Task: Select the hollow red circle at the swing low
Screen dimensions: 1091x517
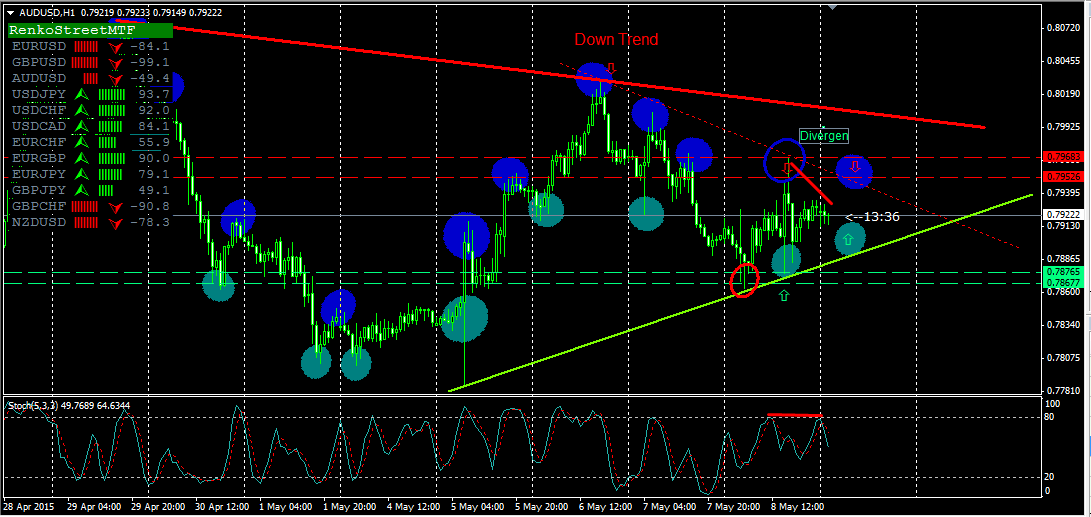Action: 745,279
